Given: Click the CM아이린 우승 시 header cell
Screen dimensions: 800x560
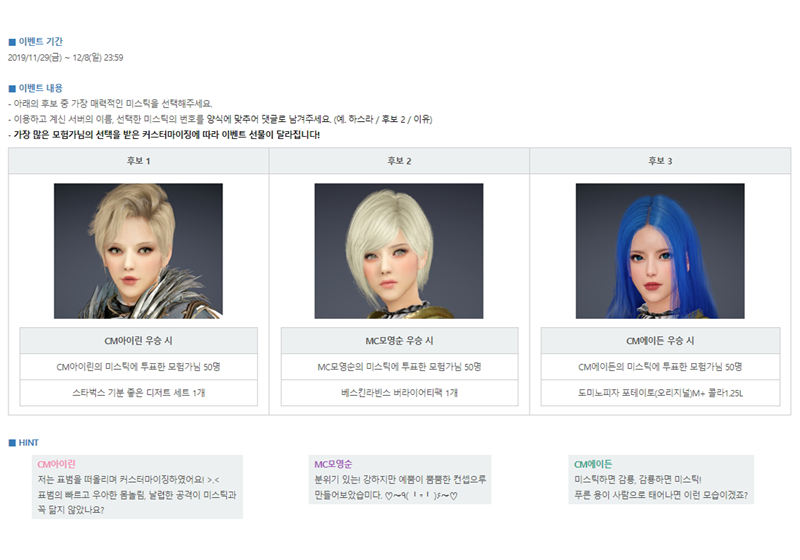Looking at the screenshot, I should (x=139, y=341).
